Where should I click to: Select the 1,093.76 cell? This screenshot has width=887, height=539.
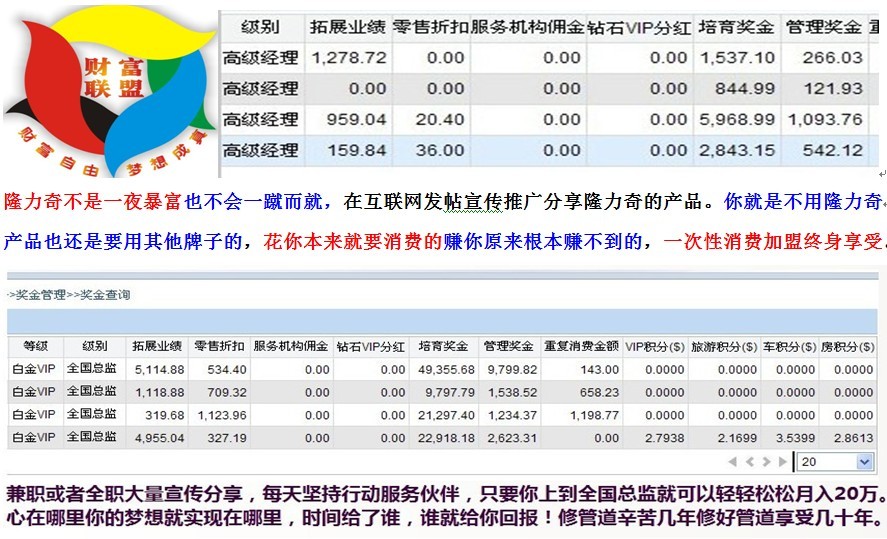pyautogui.click(x=825, y=119)
